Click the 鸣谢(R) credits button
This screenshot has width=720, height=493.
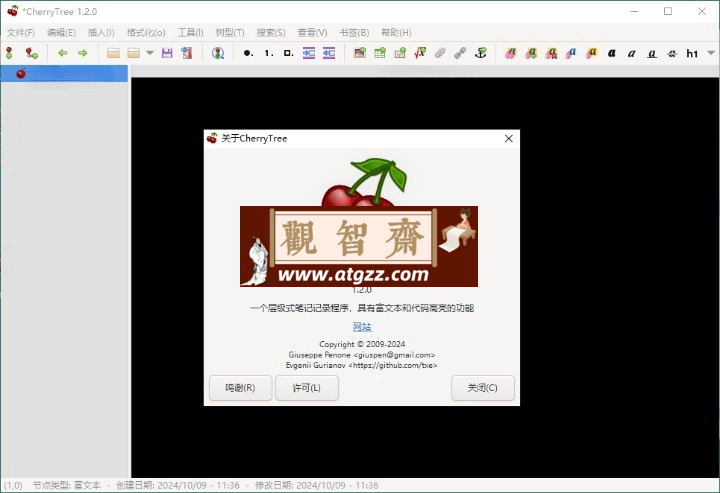240,388
